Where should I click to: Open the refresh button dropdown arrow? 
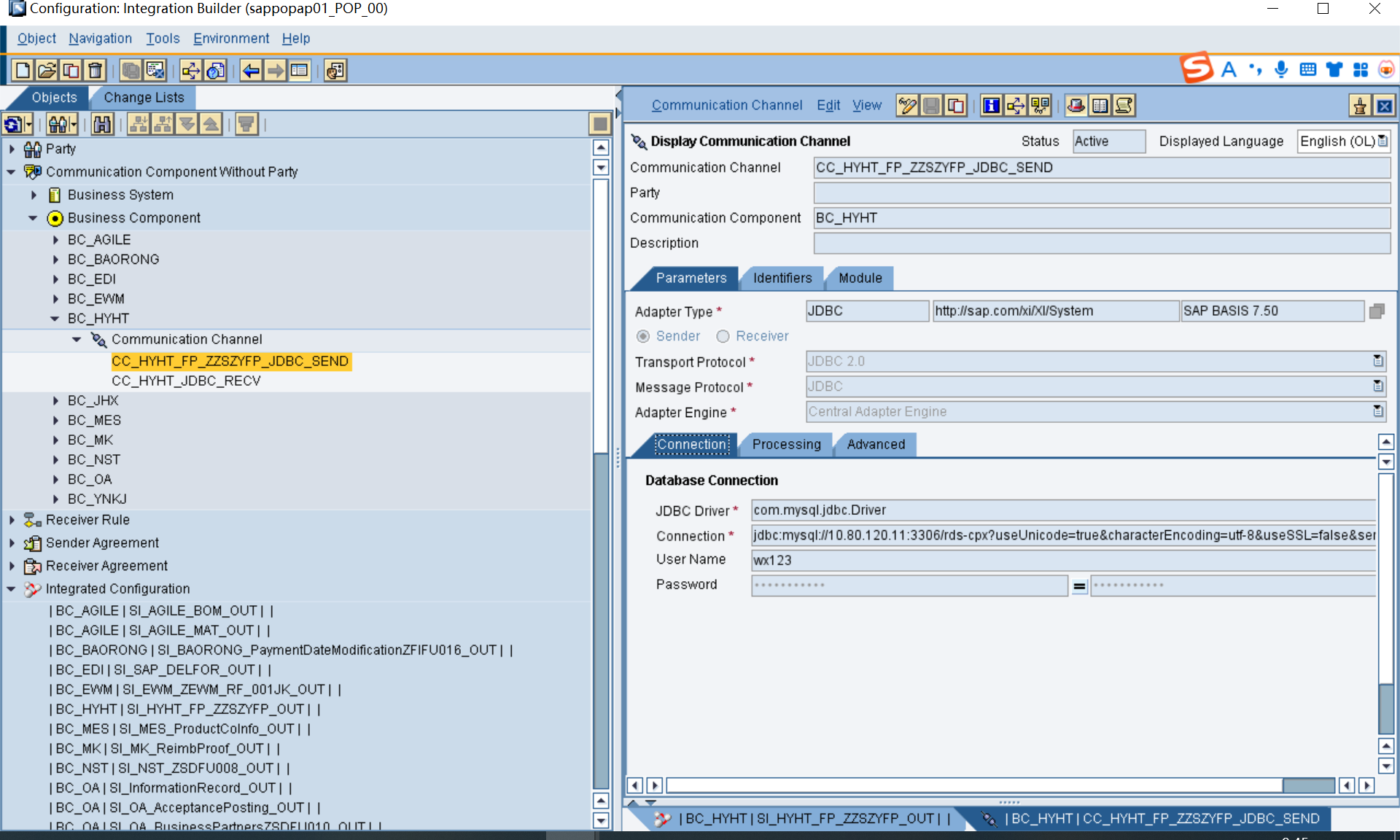[28, 125]
